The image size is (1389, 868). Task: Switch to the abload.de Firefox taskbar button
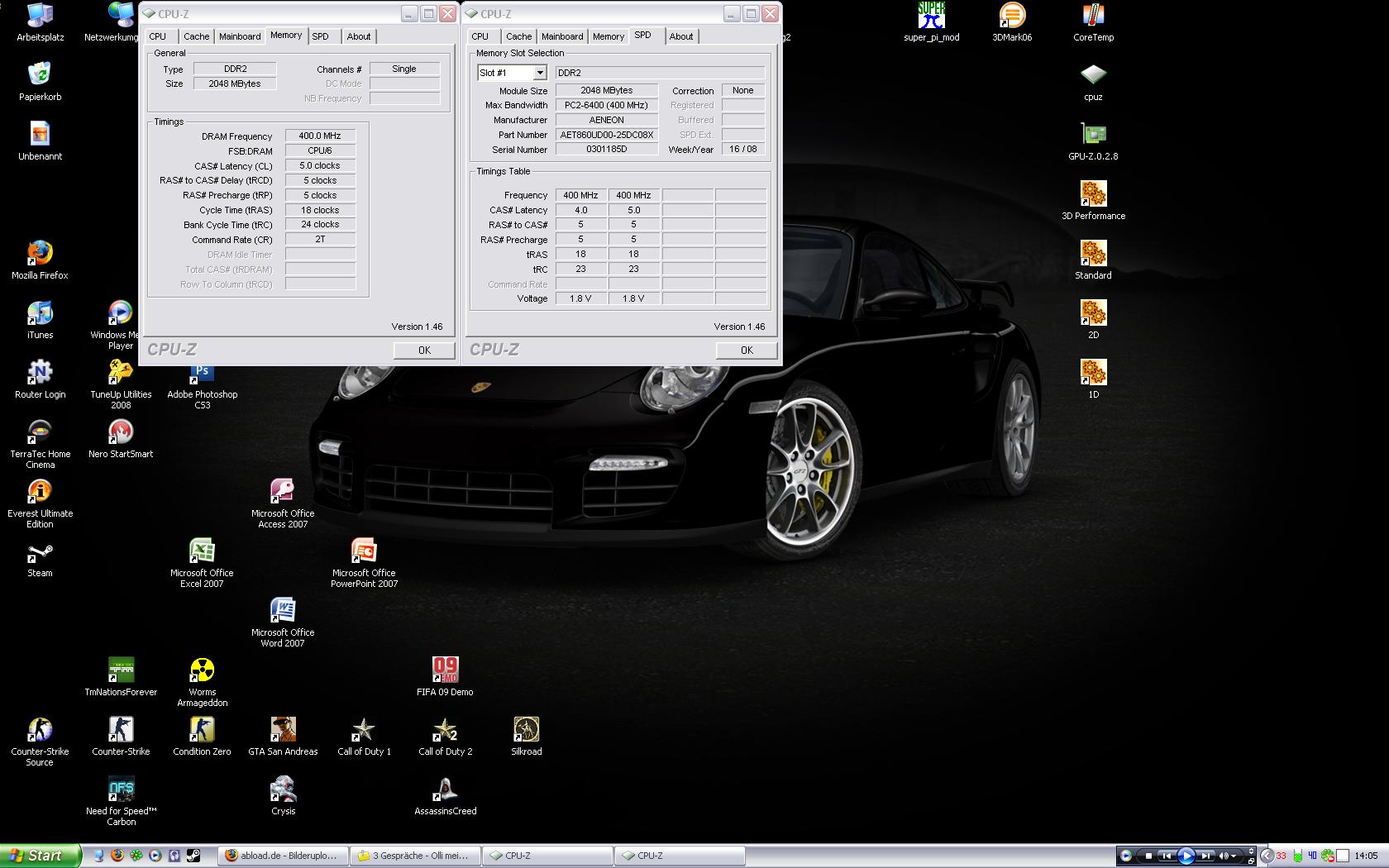coord(282,856)
